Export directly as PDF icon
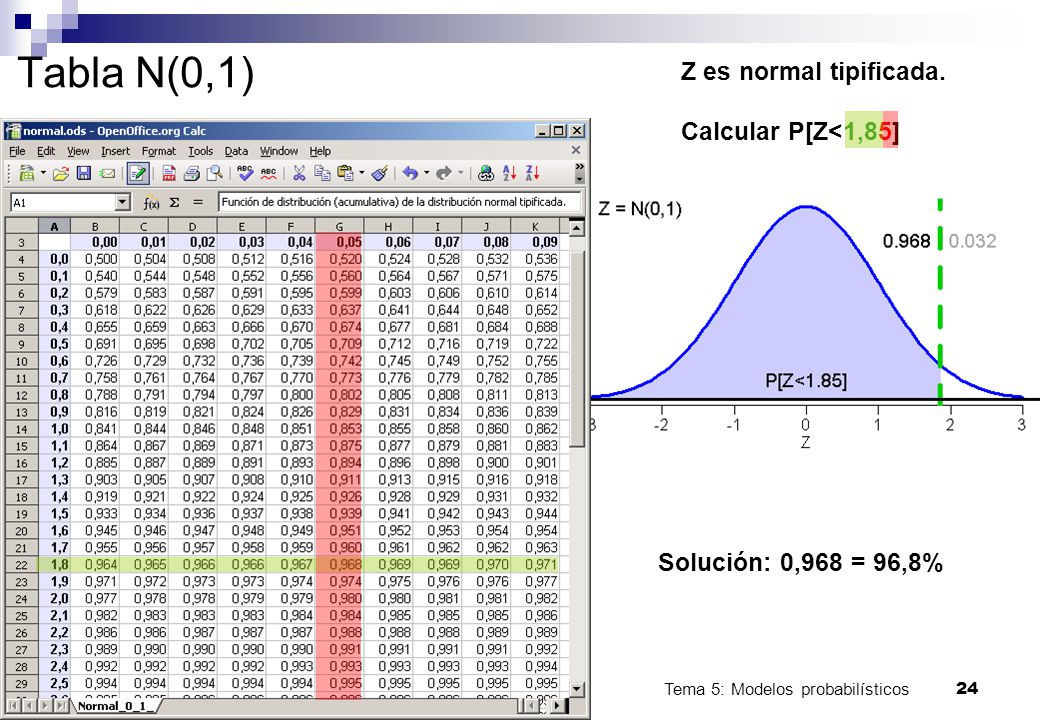The height and width of the screenshot is (720, 1040). tap(169, 174)
